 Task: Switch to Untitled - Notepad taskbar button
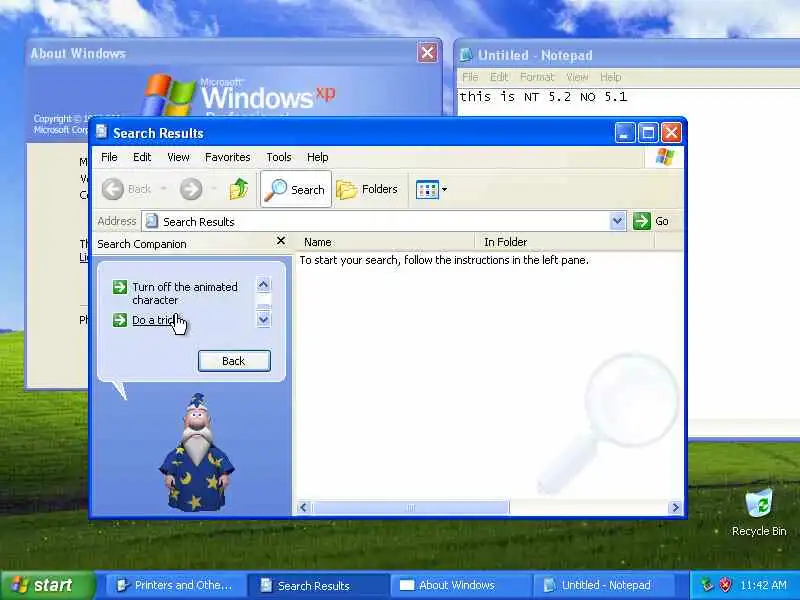[x=602, y=585]
